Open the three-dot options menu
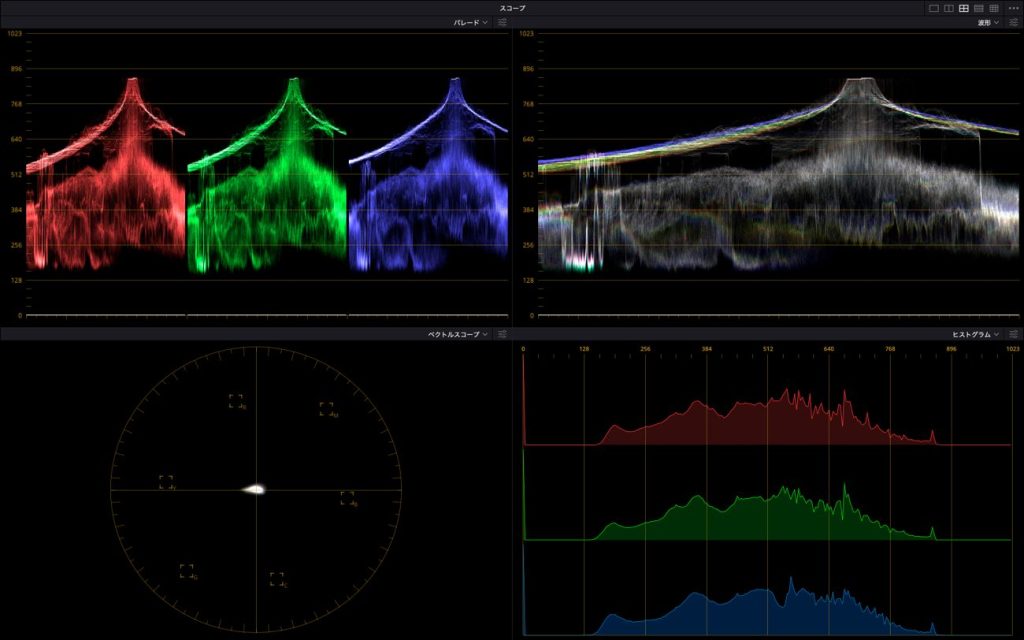The image size is (1024, 640). 1012,8
